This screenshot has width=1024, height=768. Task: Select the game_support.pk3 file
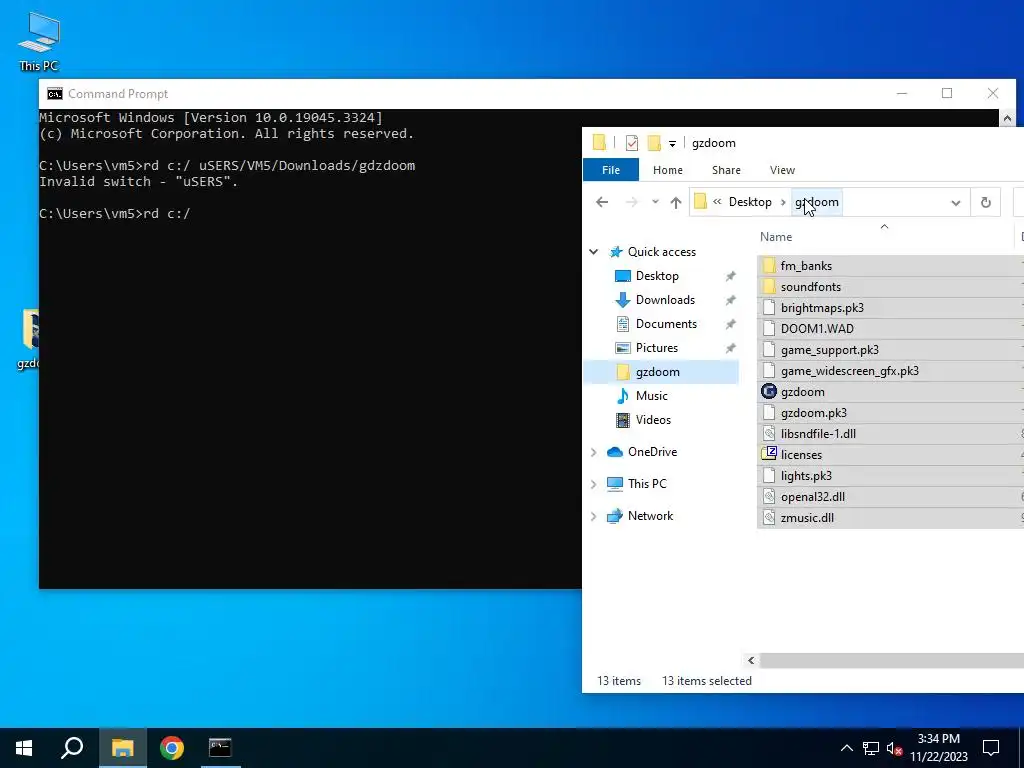[x=890, y=350]
